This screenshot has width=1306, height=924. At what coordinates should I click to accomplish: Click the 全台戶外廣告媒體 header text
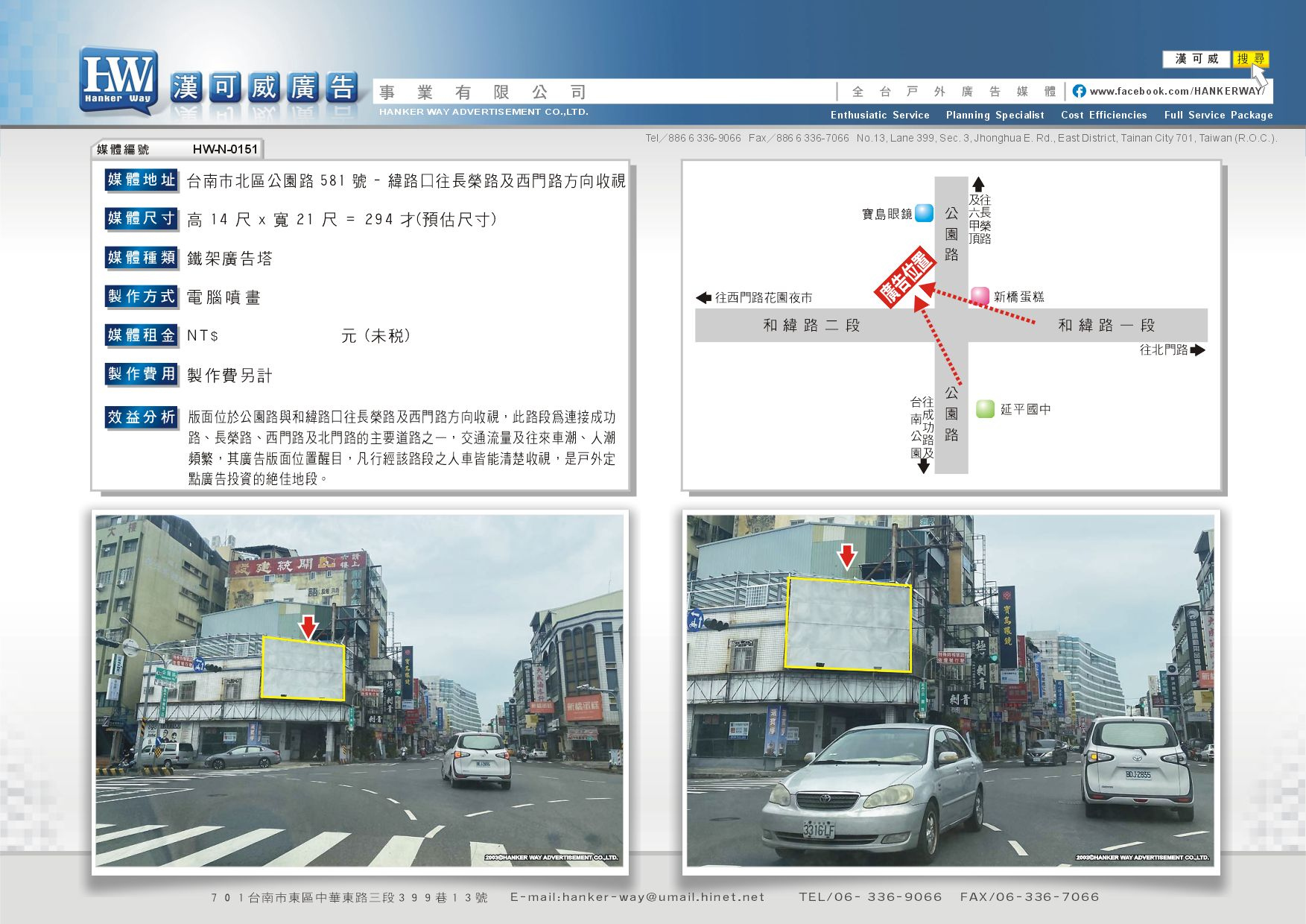954,92
